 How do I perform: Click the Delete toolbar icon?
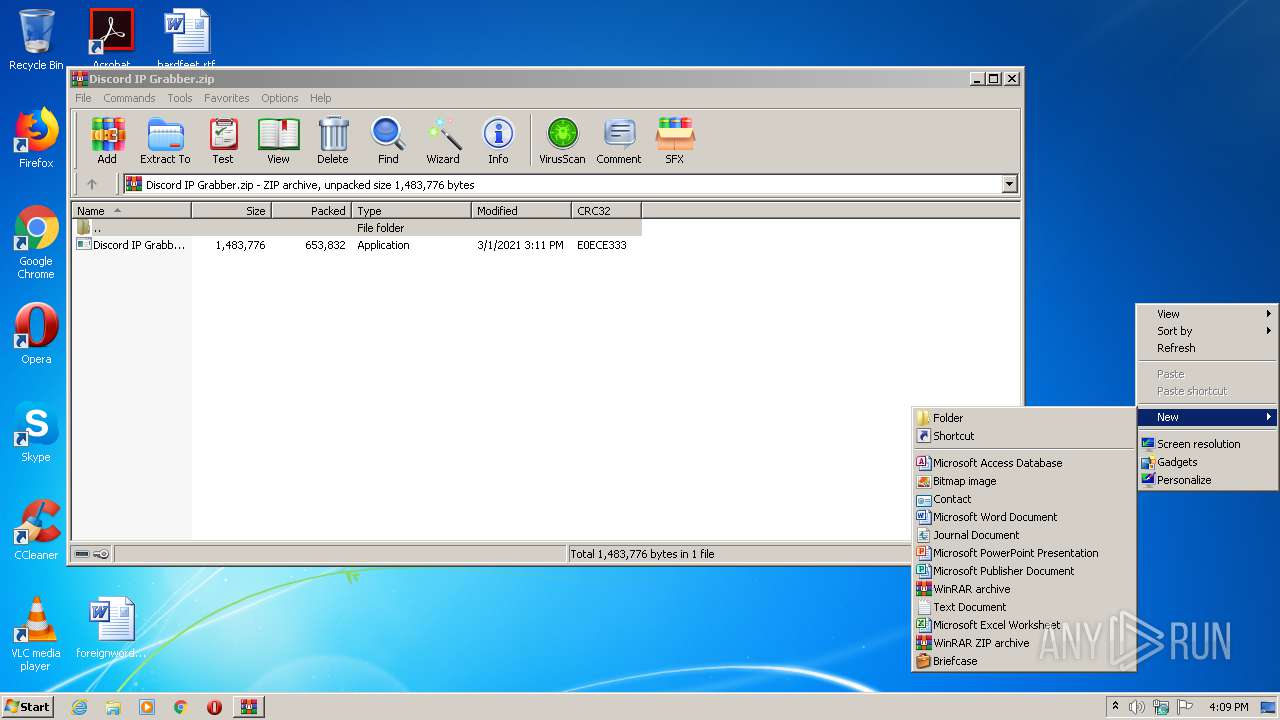click(333, 140)
